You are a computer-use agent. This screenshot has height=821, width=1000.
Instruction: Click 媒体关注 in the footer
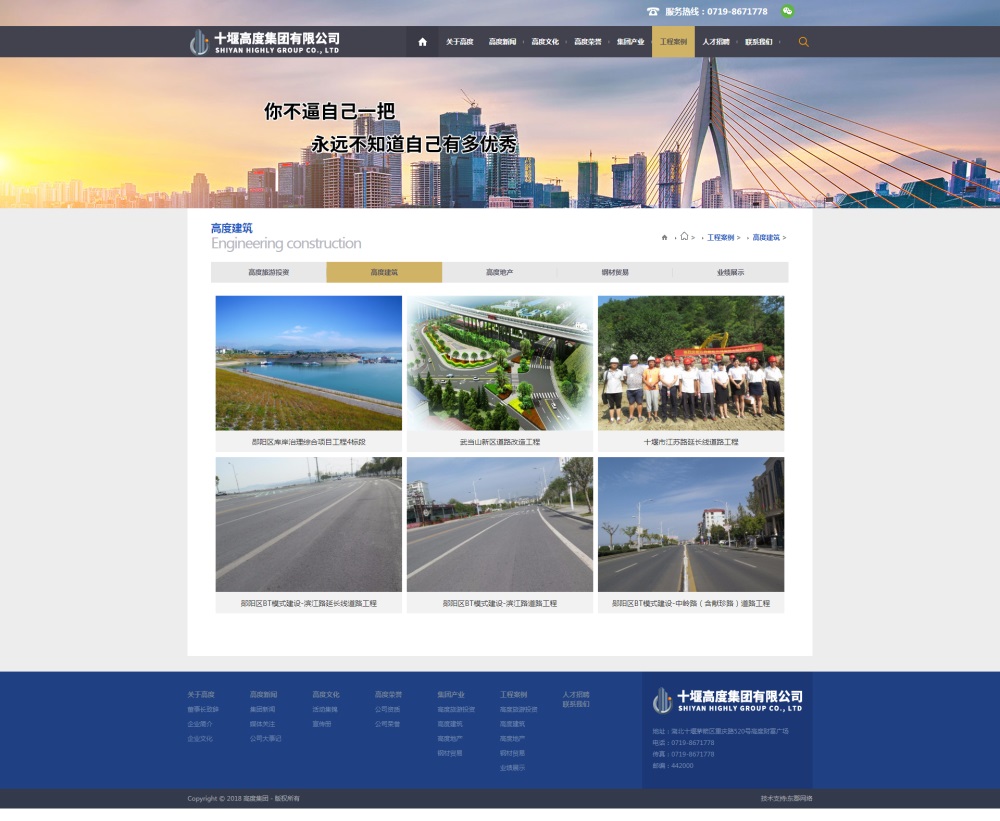click(x=262, y=724)
